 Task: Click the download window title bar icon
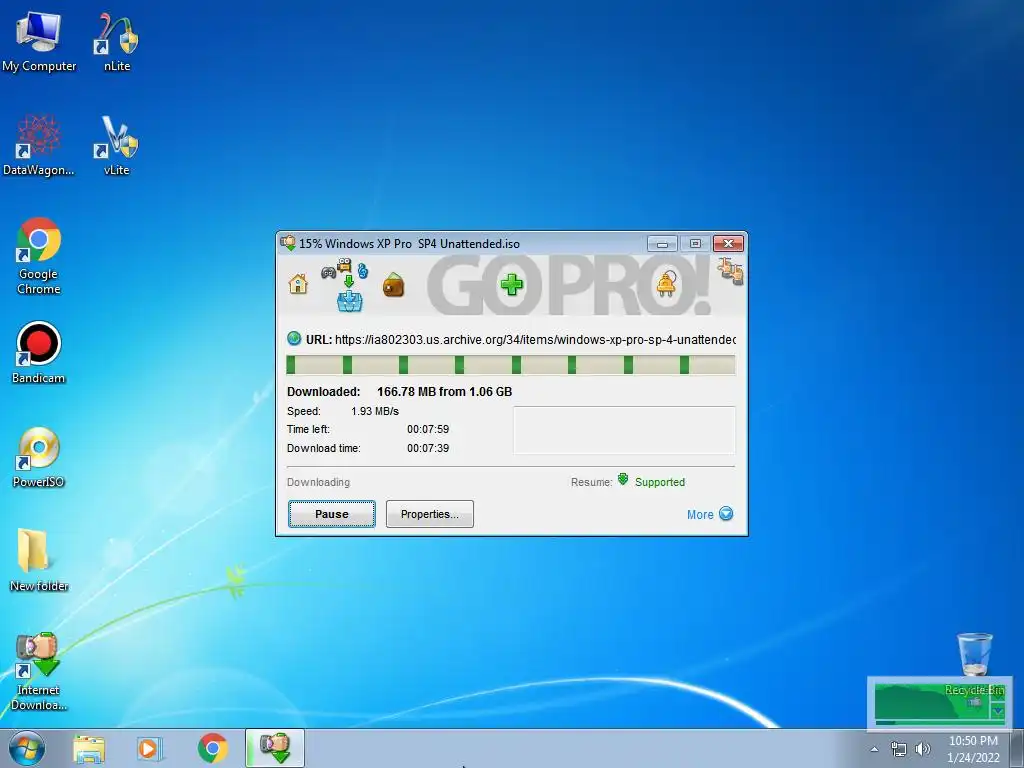click(x=288, y=243)
